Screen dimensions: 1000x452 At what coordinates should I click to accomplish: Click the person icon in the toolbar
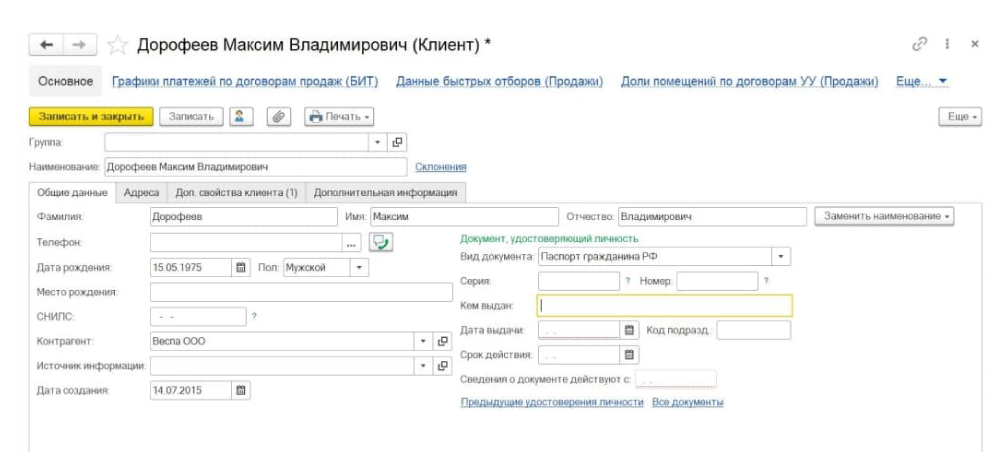click(x=243, y=117)
